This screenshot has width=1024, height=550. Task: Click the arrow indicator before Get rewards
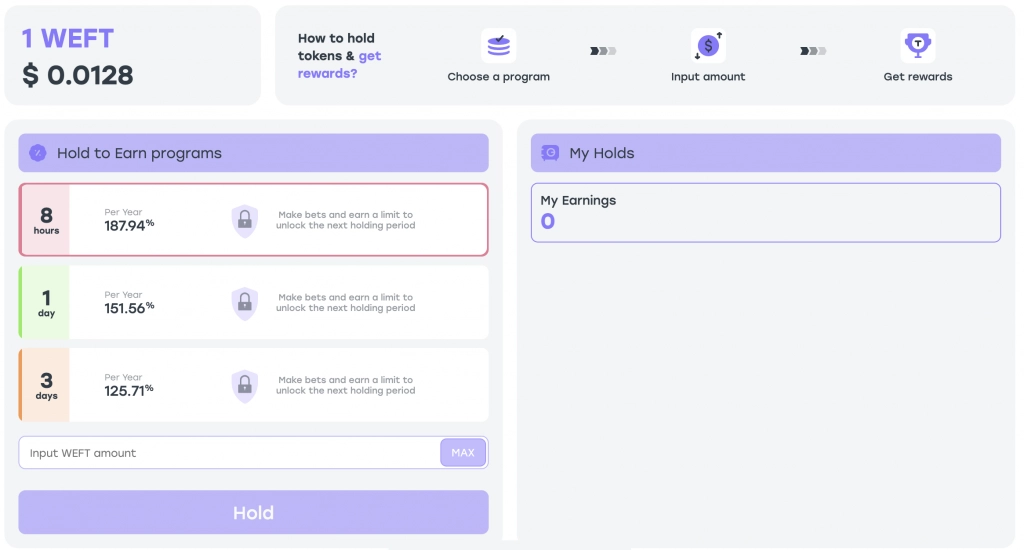coord(813,51)
